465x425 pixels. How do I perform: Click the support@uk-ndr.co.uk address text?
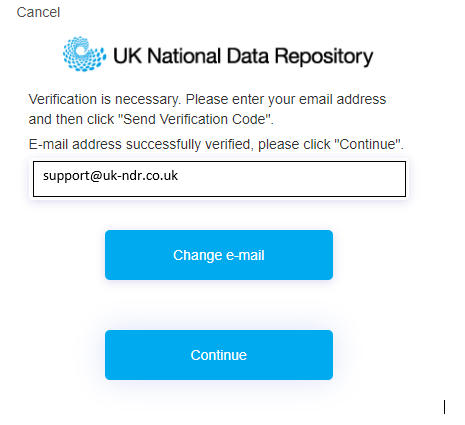click(110, 176)
